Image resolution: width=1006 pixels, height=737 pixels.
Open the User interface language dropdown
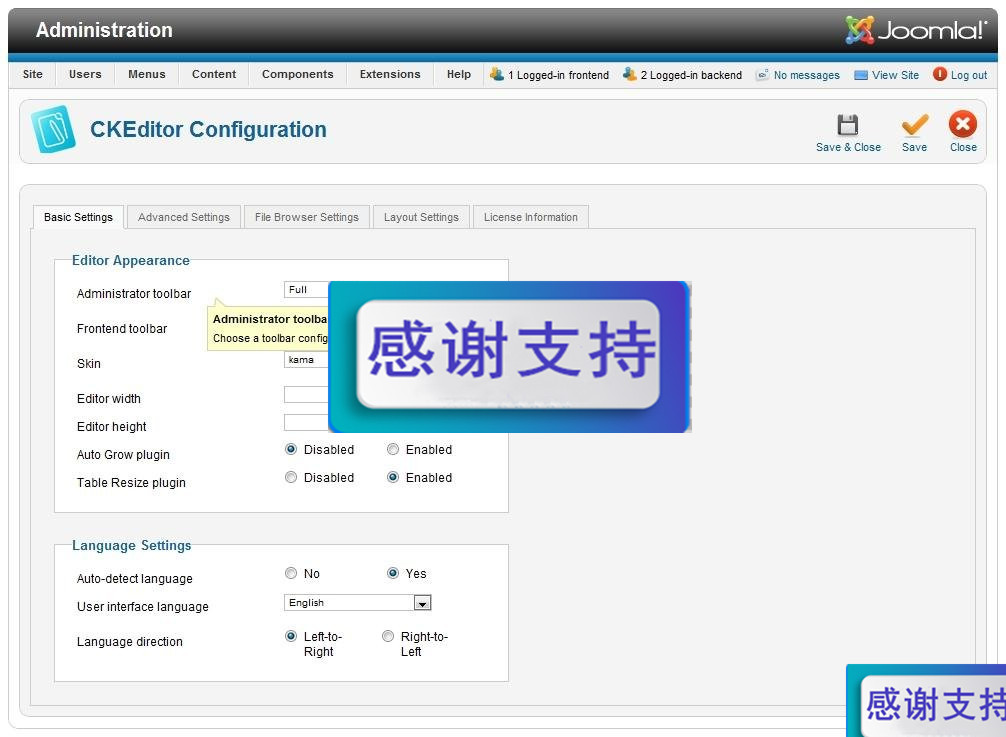point(357,603)
